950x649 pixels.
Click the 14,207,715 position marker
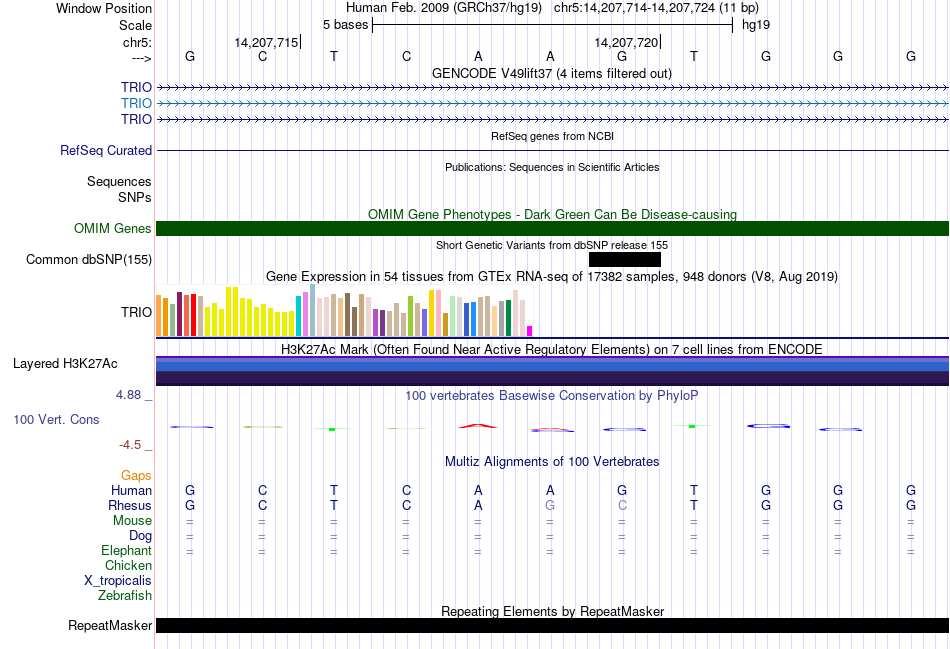(267, 42)
